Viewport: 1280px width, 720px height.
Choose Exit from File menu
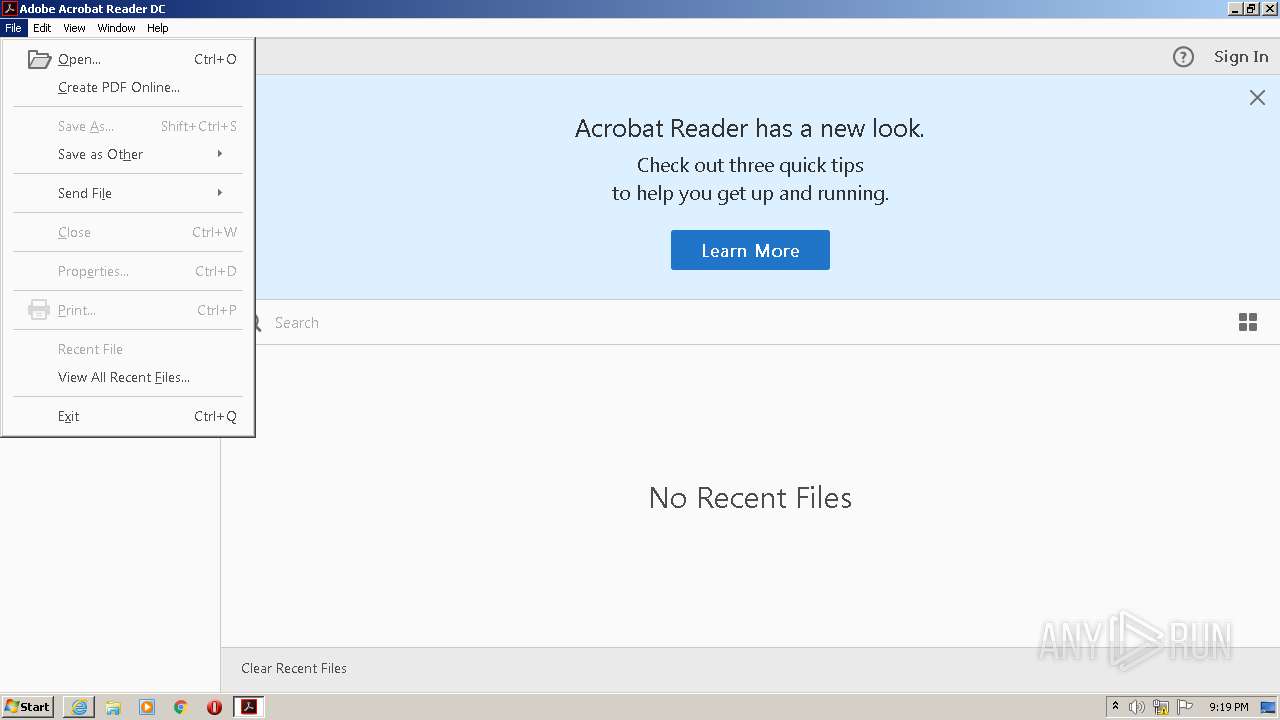pyautogui.click(x=128, y=416)
